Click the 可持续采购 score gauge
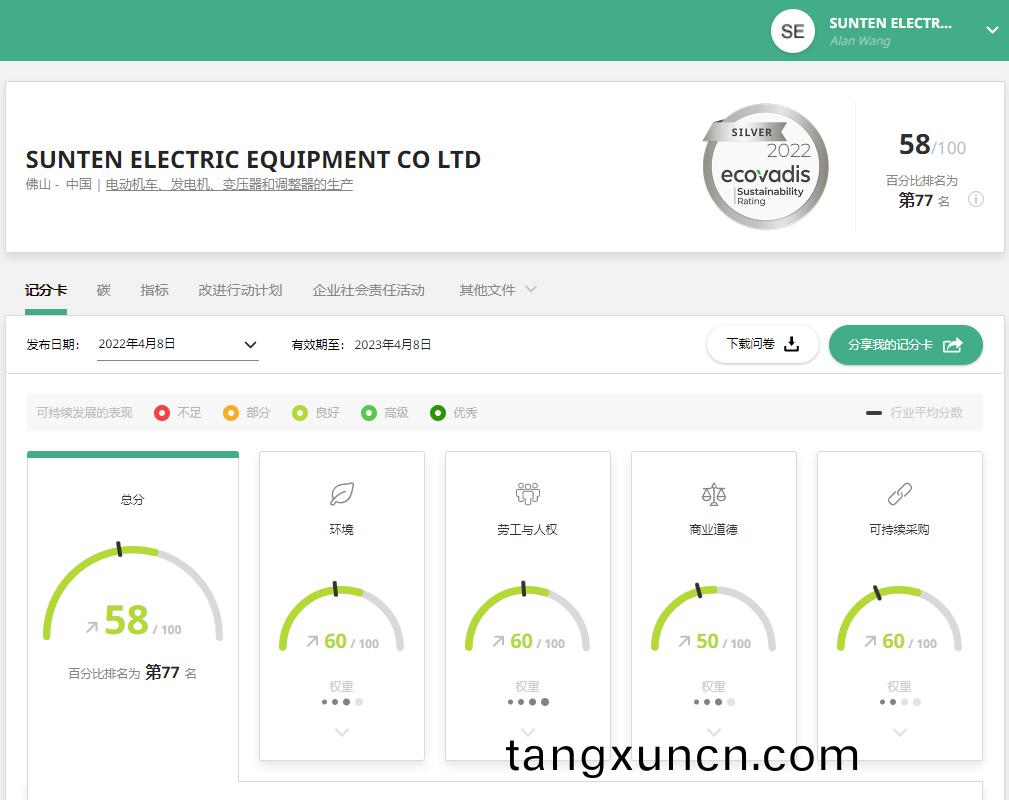This screenshot has height=800, width=1009. coord(899,617)
